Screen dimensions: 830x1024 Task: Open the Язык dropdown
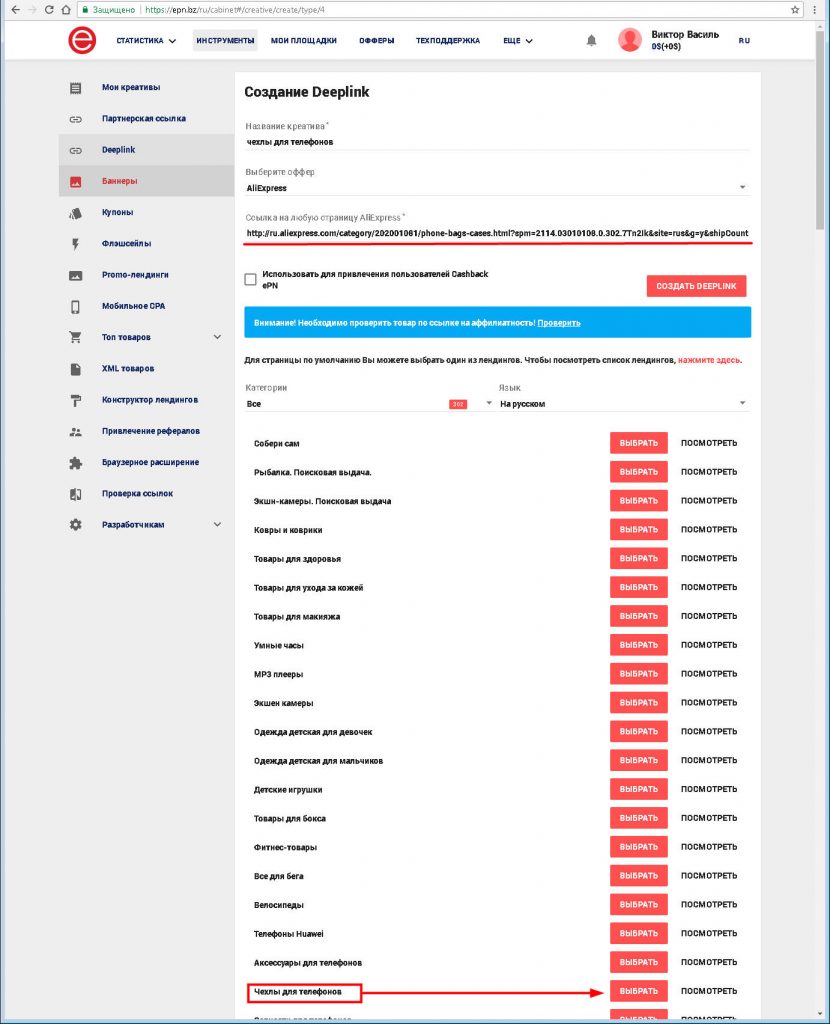tap(623, 404)
